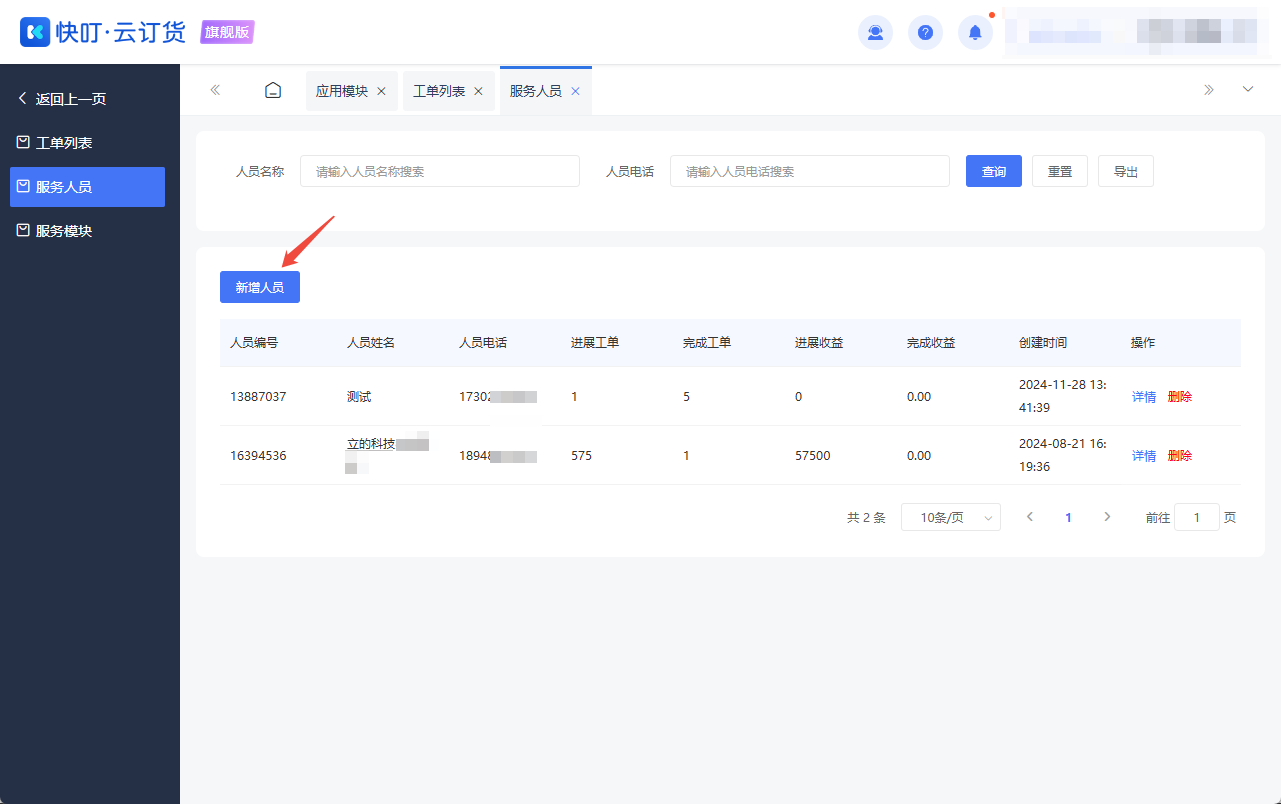Screen dimensions: 1281x804
Task: Click the 创建时间 column header
Action: 1043,343
